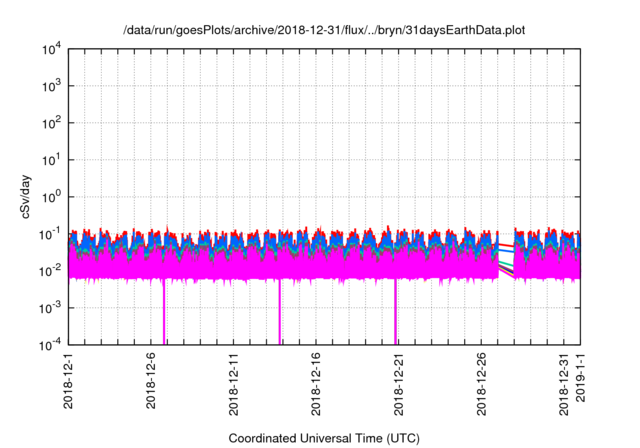Click the magenta dropout spike near 2018-12-7

point(164,312)
